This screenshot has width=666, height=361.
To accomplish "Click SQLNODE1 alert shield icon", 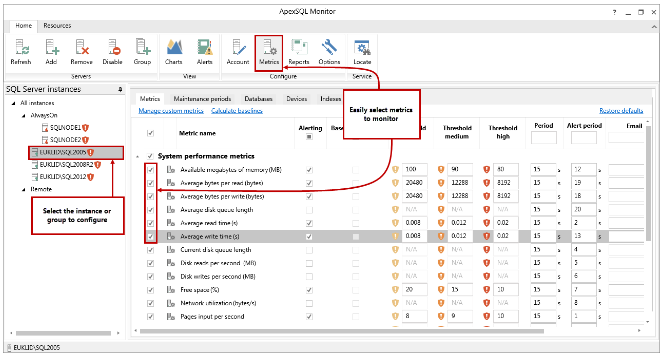I will (x=85, y=127).
